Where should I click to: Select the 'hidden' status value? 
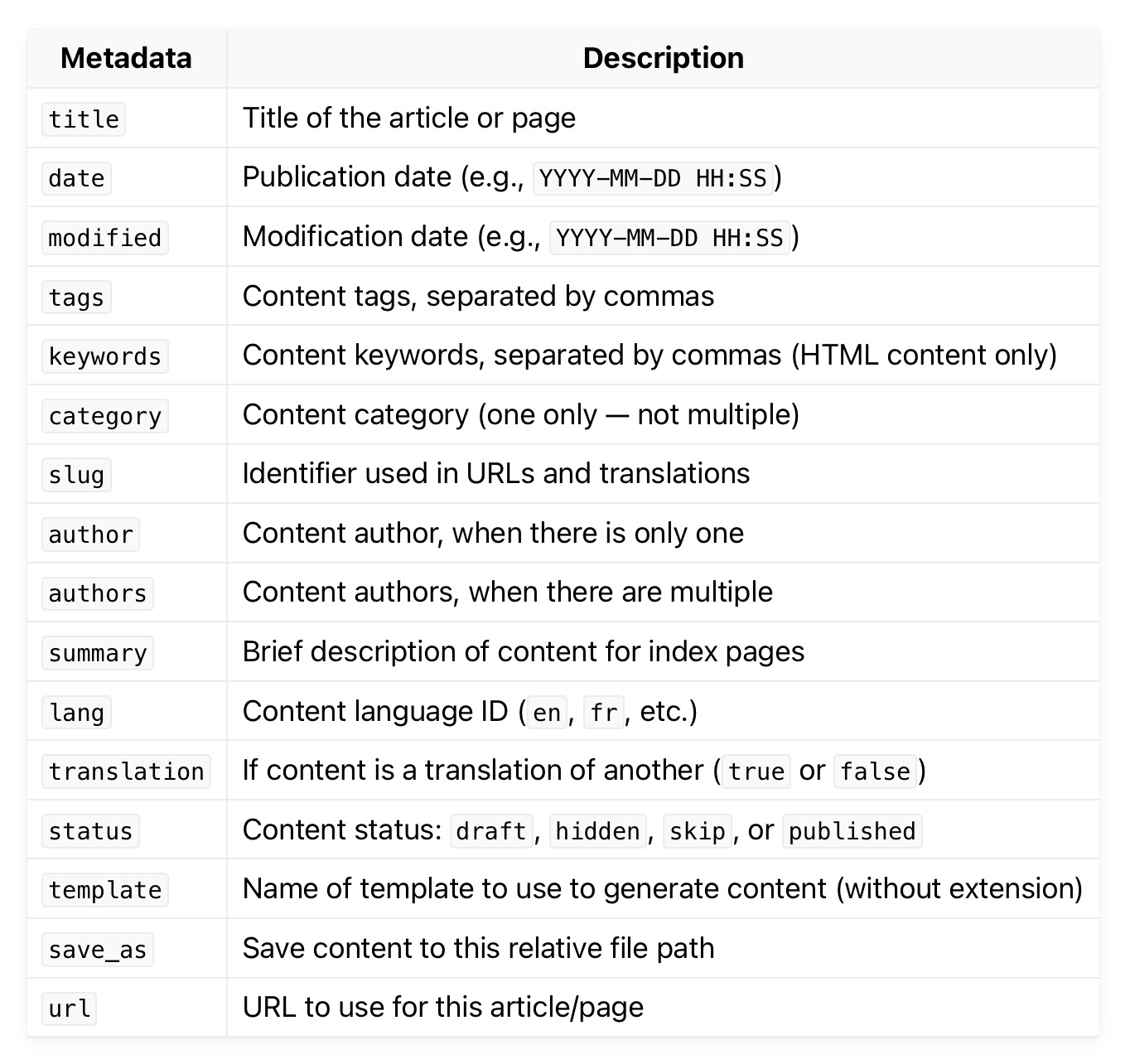(597, 831)
